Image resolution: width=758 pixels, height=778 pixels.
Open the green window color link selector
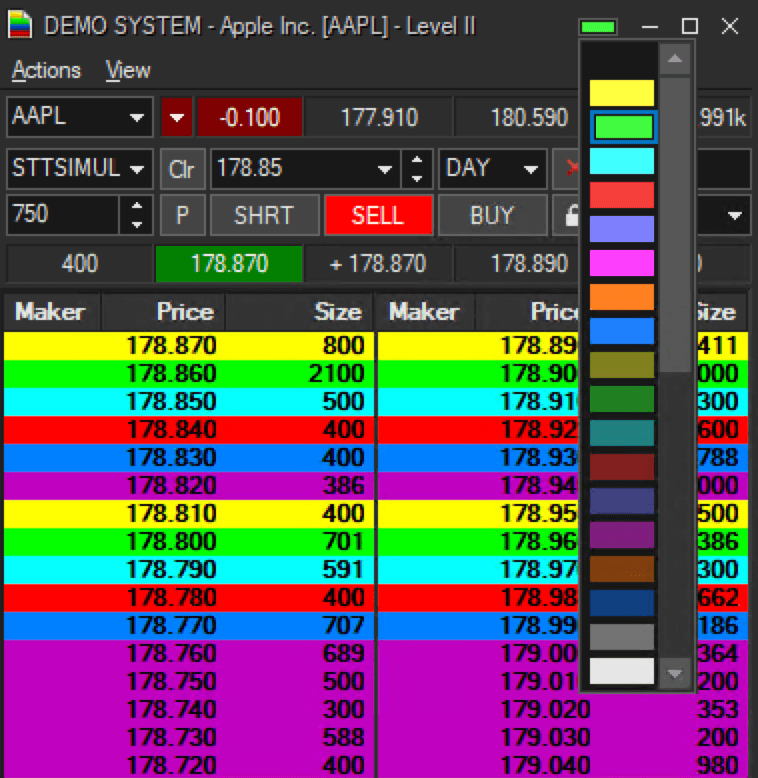(598, 27)
